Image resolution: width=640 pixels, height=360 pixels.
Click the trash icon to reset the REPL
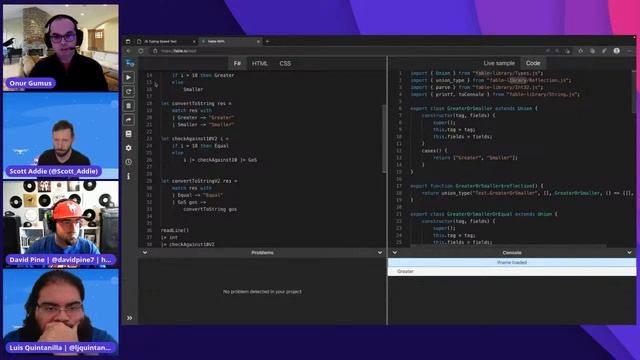(129, 106)
